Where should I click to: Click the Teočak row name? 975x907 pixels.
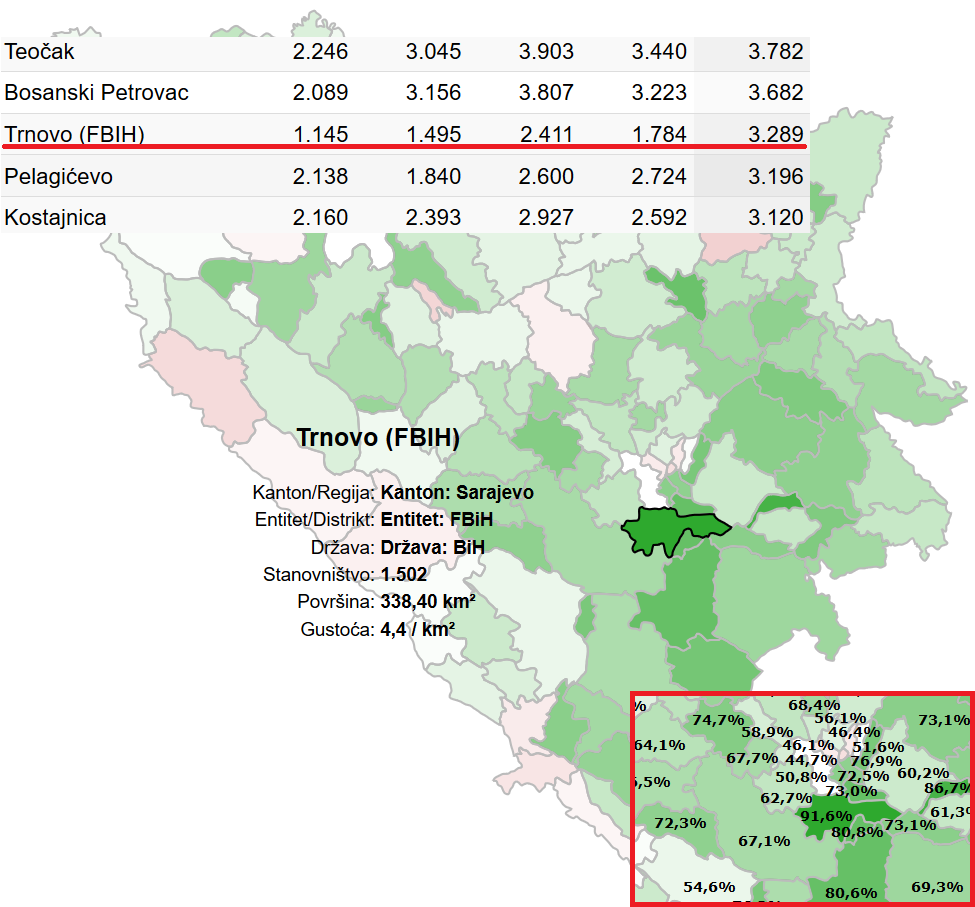40,51
